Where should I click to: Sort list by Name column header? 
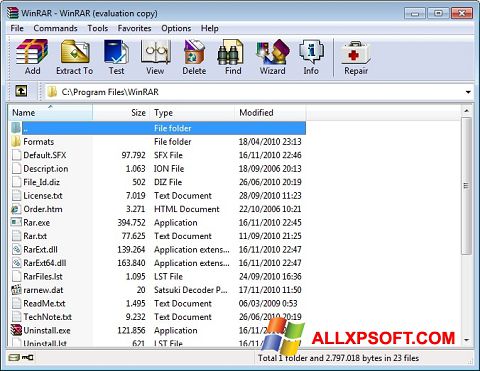pos(50,112)
